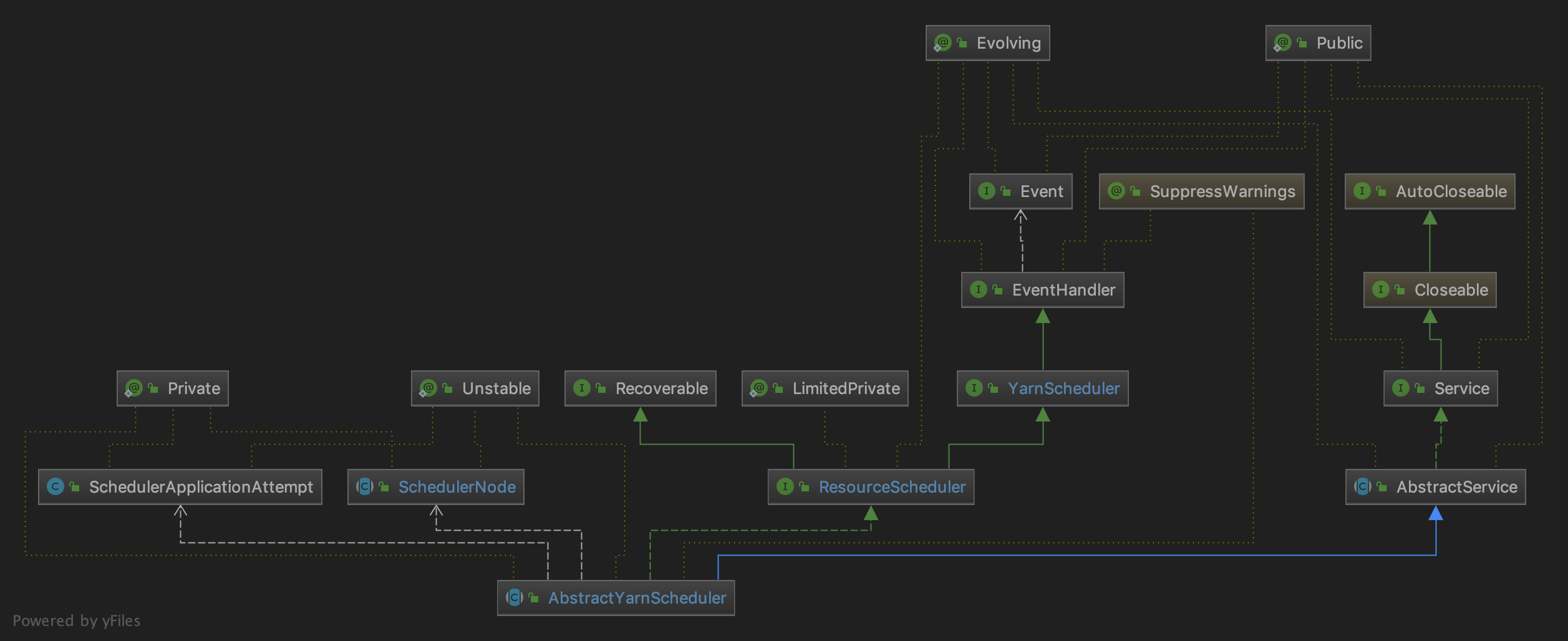Click the interface icon on the Recoverable node

point(581,388)
